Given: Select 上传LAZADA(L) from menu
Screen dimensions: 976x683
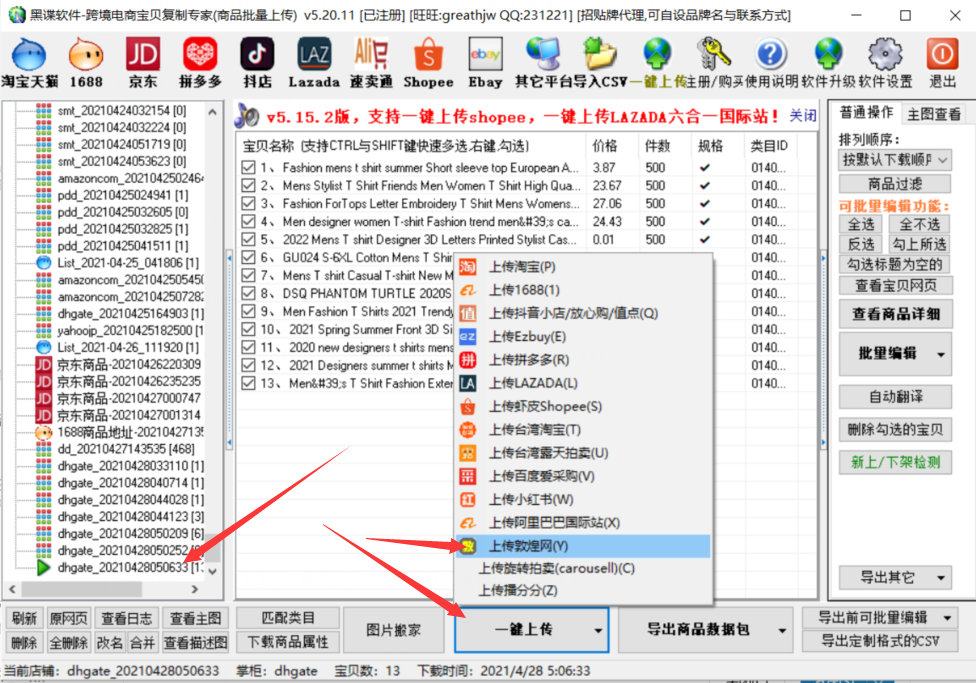Looking at the screenshot, I should click(583, 383).
